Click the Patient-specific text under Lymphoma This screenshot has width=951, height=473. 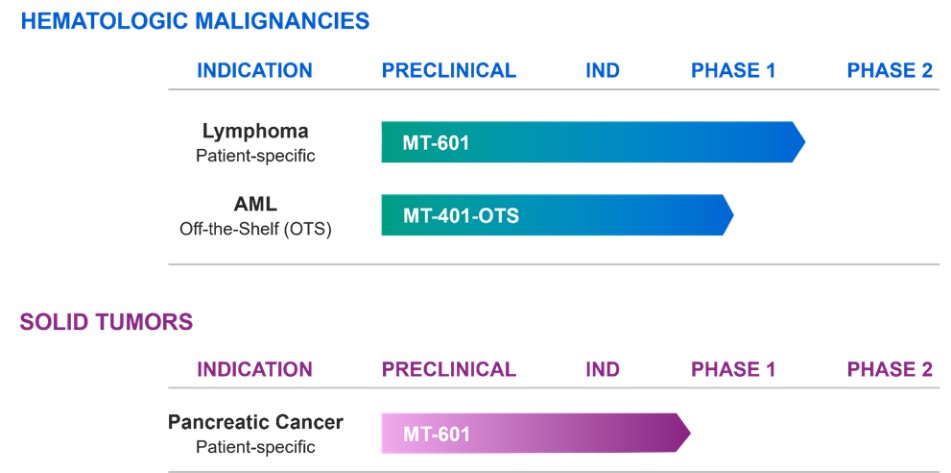[255, 155]
